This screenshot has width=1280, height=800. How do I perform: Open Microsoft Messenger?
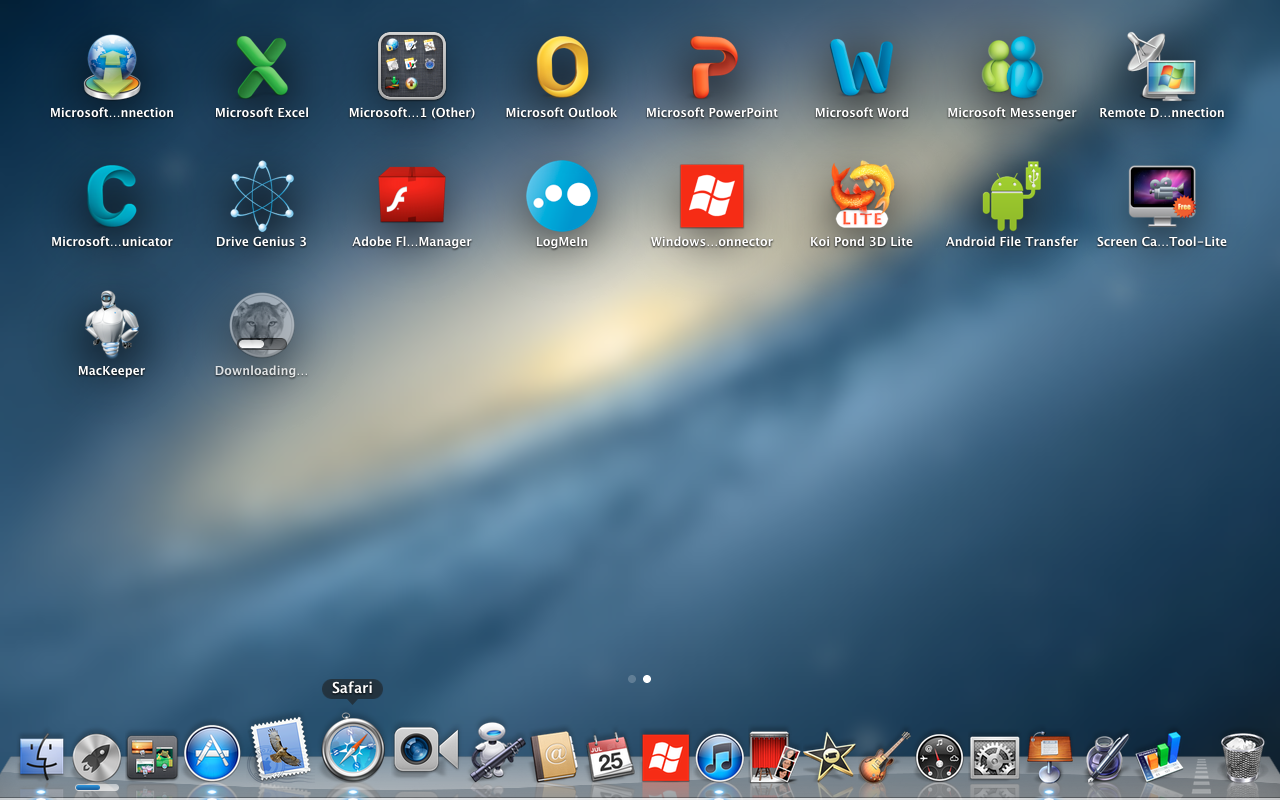tap(1012, 67)
